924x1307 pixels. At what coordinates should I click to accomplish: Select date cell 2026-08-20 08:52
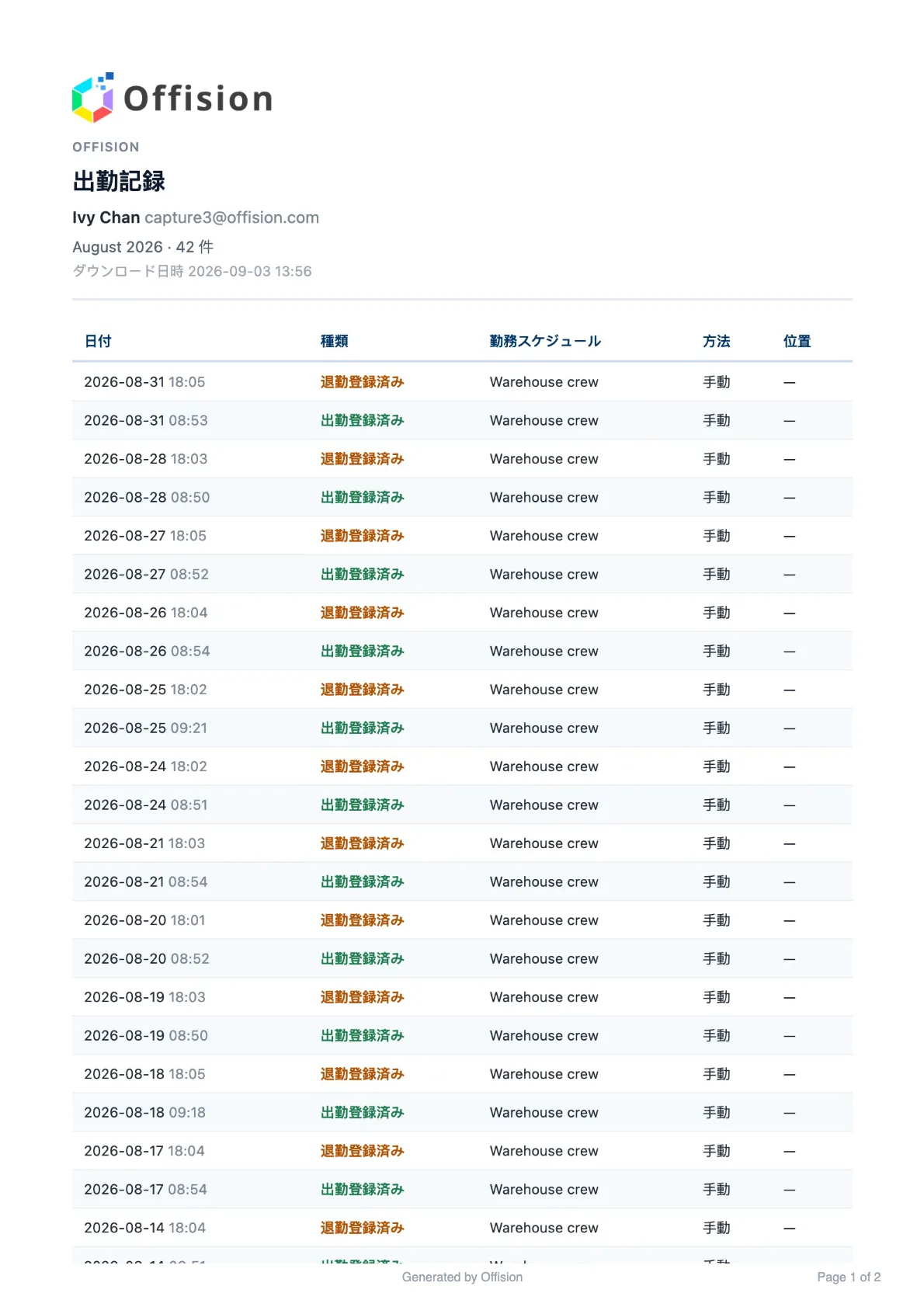[147, 958]
